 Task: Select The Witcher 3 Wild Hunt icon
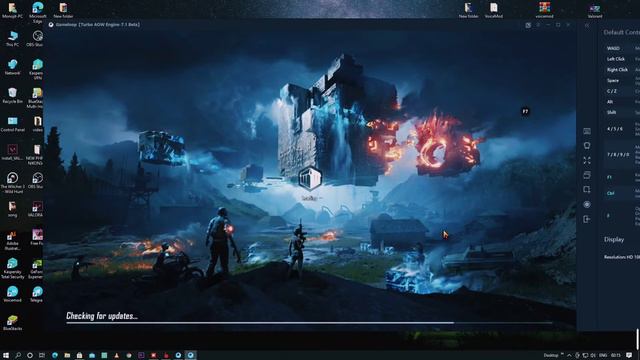coord(13,183)
